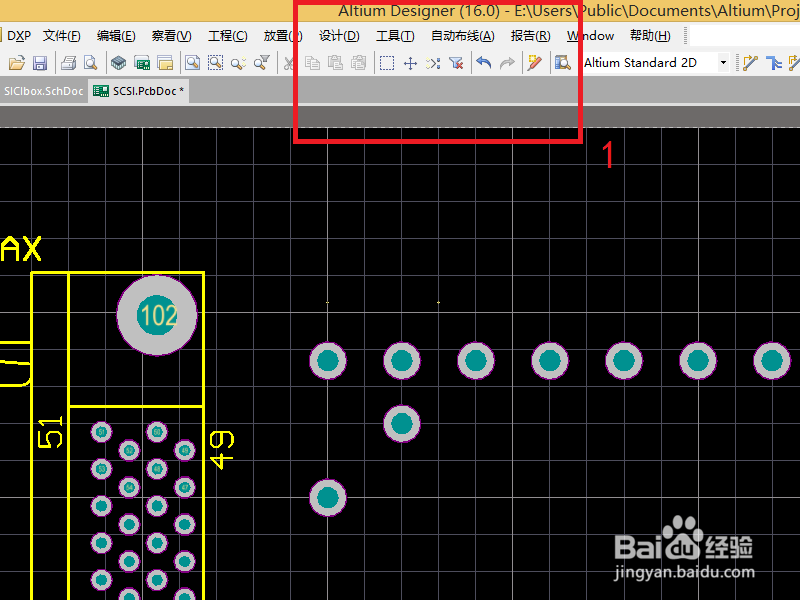Select the pad below the top pad row

(402, 423)
